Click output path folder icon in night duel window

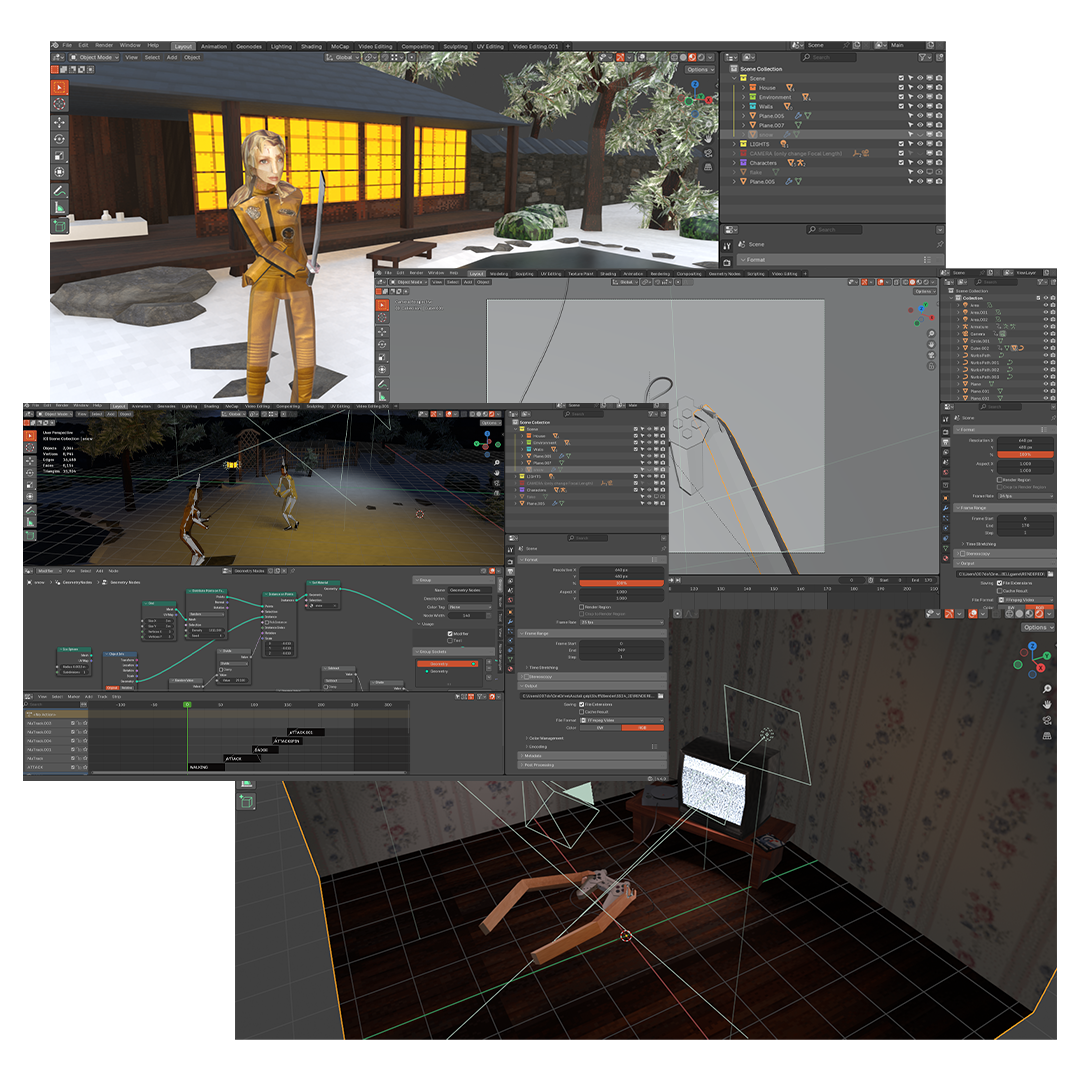pos(661,696)
